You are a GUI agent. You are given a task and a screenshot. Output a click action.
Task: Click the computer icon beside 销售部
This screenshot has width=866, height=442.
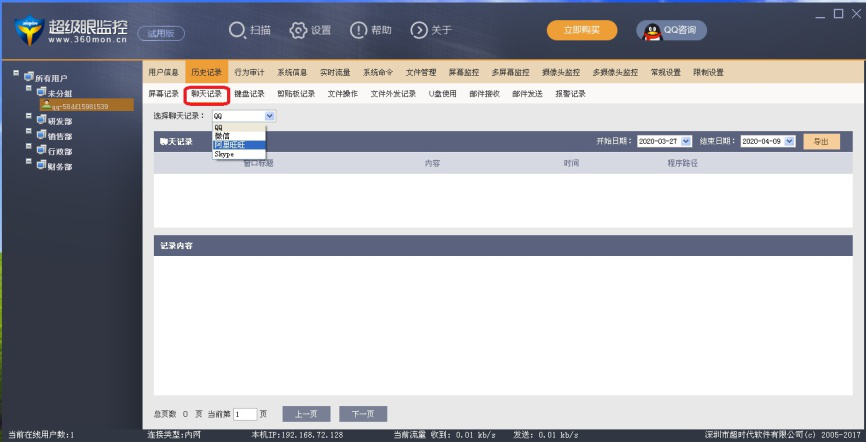(x=41, y=134)
